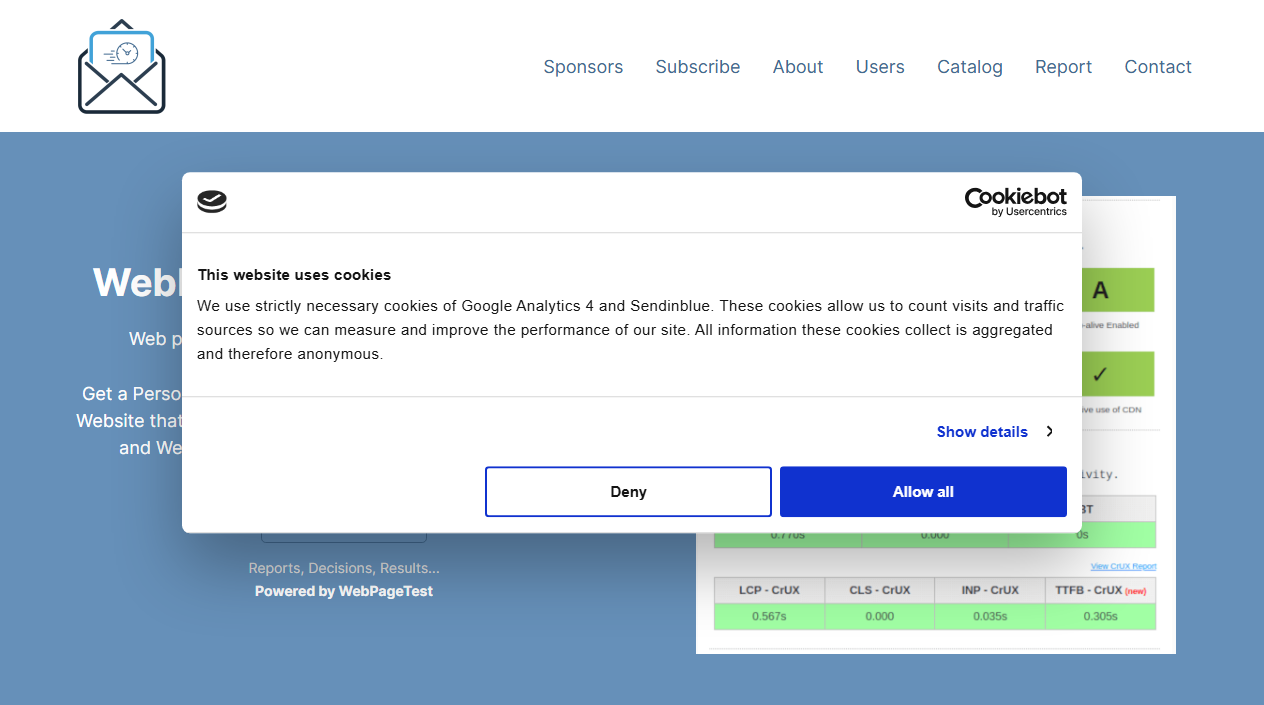Click the cookie icon on the consent dialog
Screen dimensions: 1264x705
tap(211, 201)
